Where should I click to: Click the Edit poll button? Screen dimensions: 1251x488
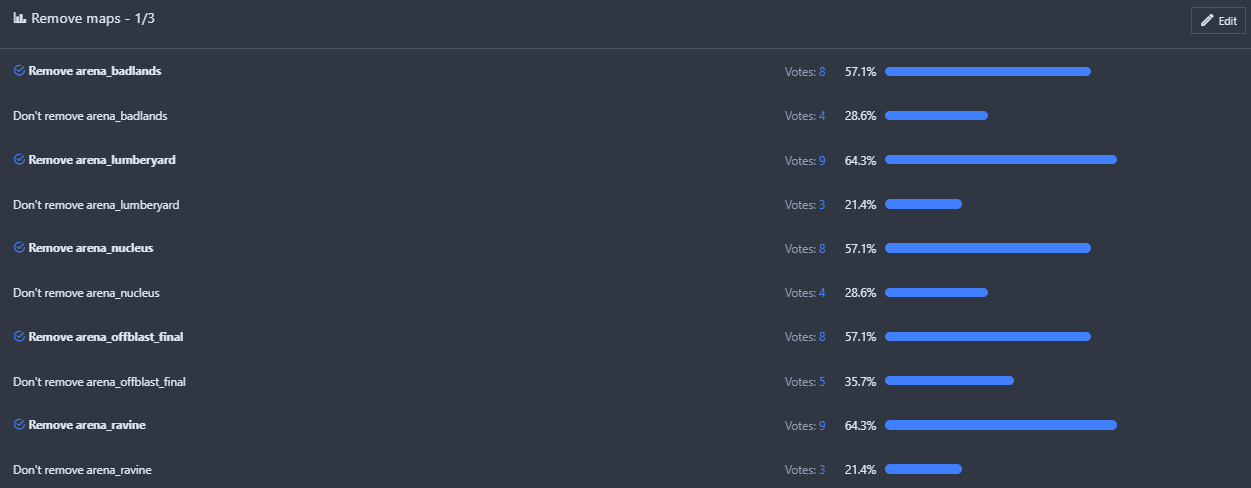coord(1218,20)
